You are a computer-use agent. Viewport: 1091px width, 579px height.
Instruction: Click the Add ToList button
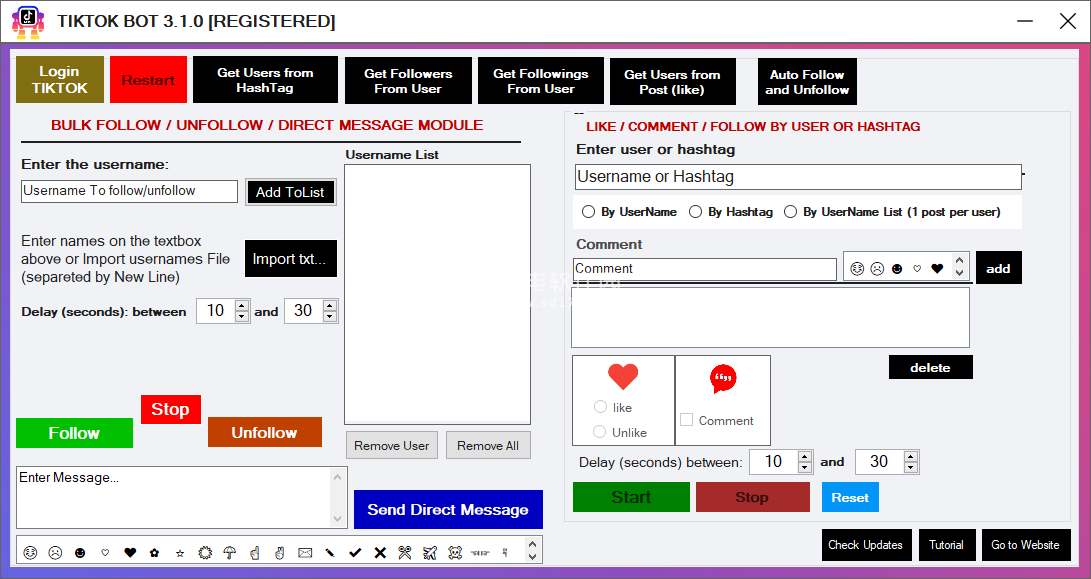(x=291, y=192)
